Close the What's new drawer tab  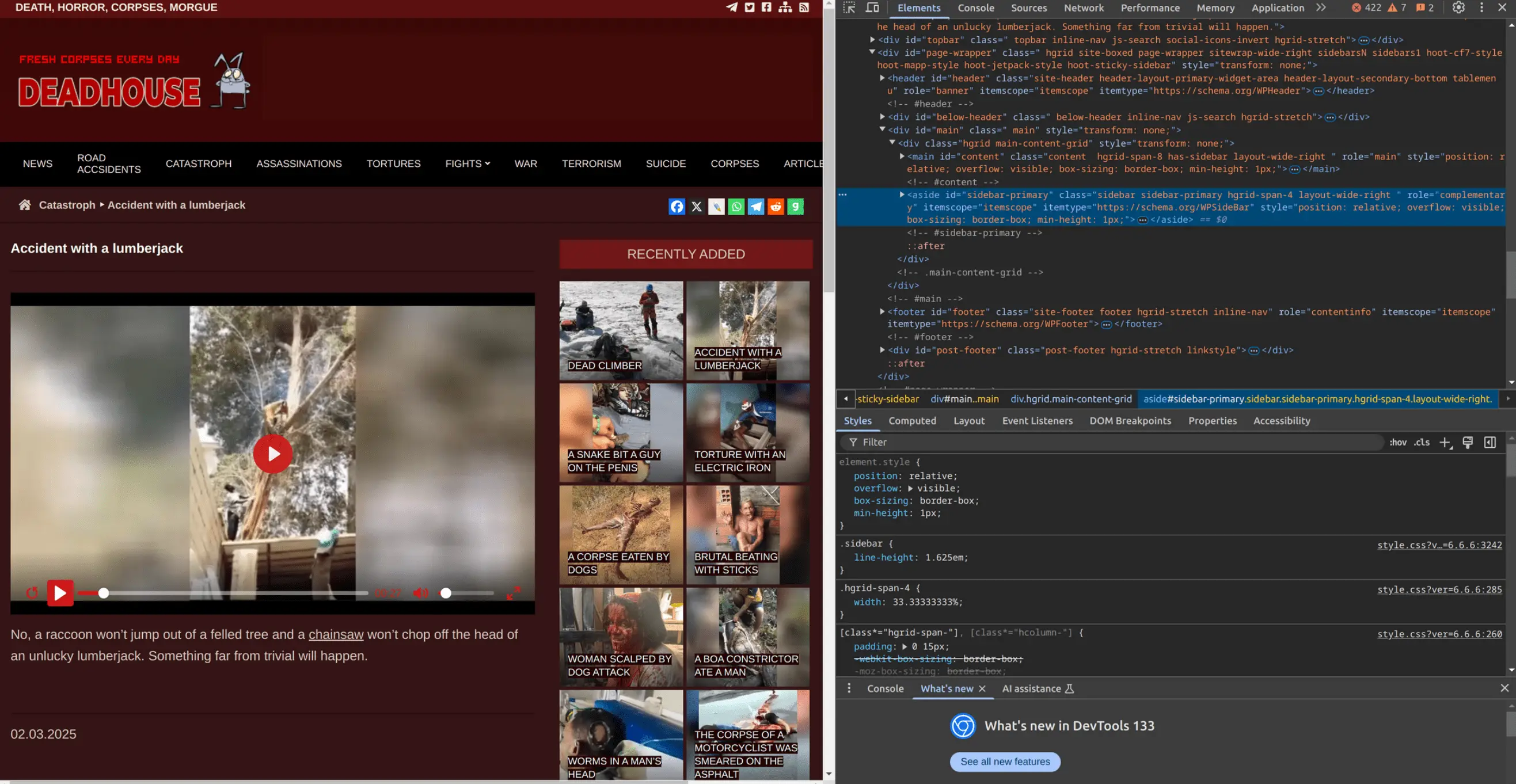982,688
